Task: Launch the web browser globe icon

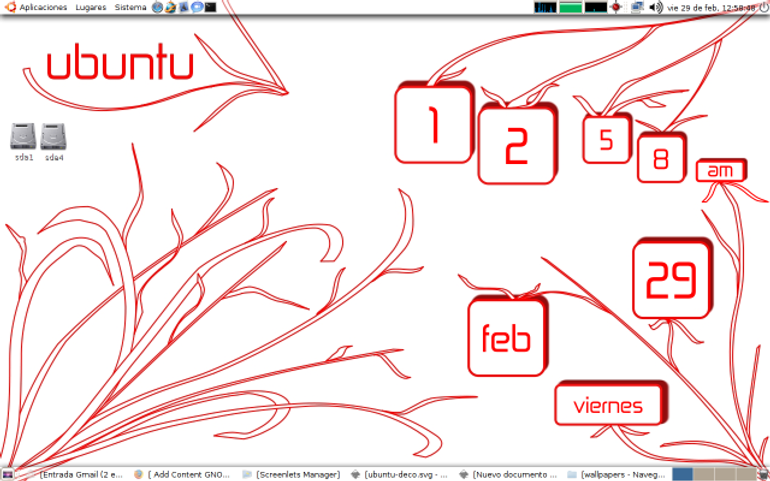Action: (x=157, y=7)
